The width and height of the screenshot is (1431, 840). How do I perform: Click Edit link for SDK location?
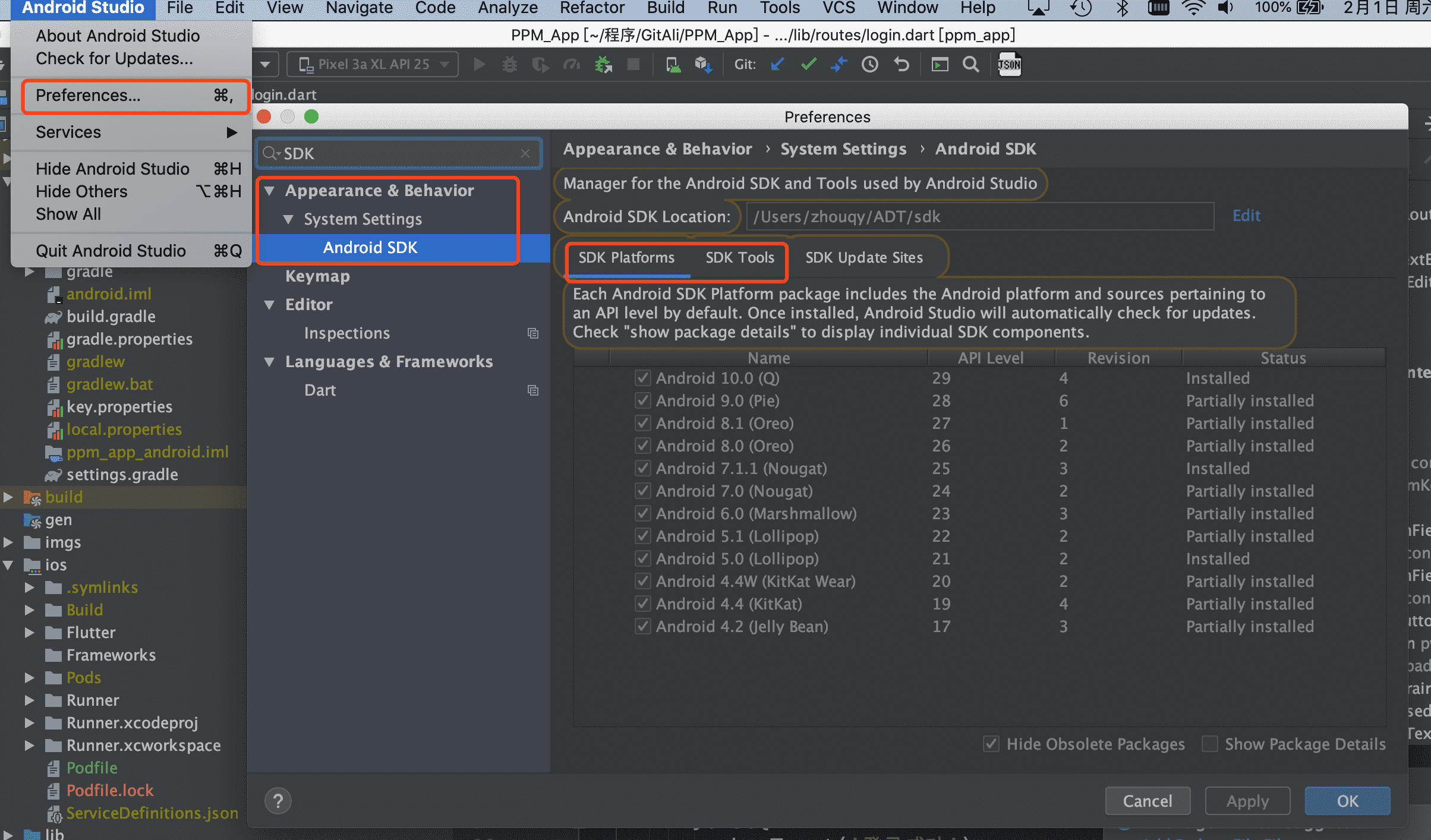coord(1246,215)
